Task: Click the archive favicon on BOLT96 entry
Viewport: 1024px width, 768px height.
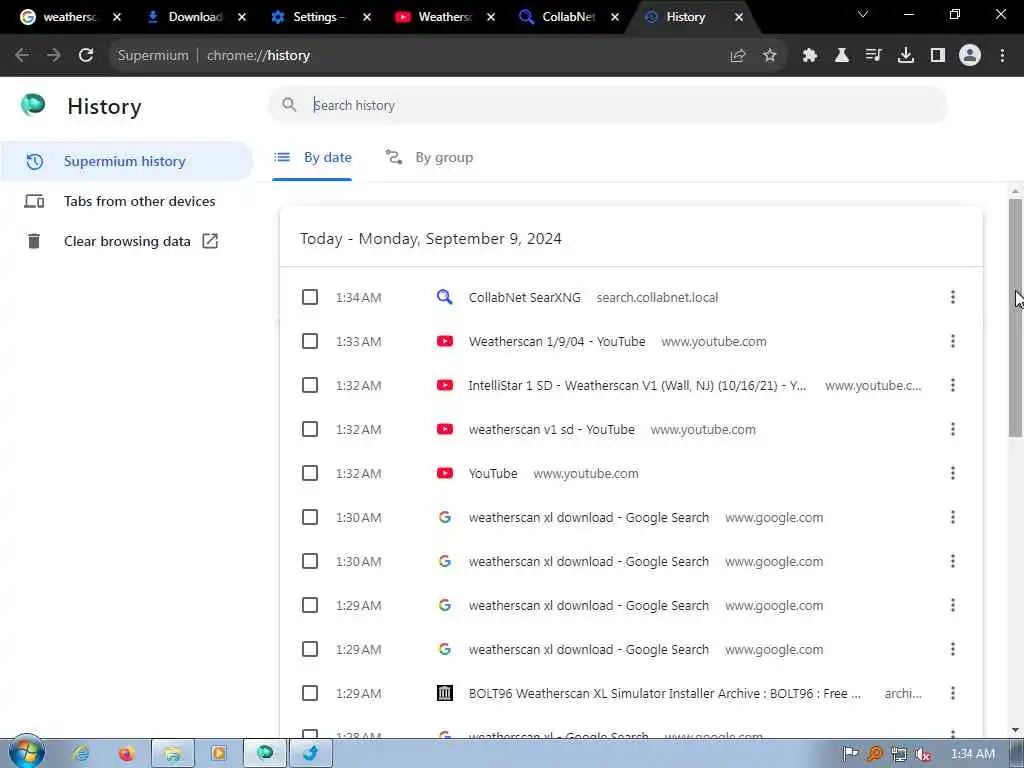Action: [x=445, y=694]
